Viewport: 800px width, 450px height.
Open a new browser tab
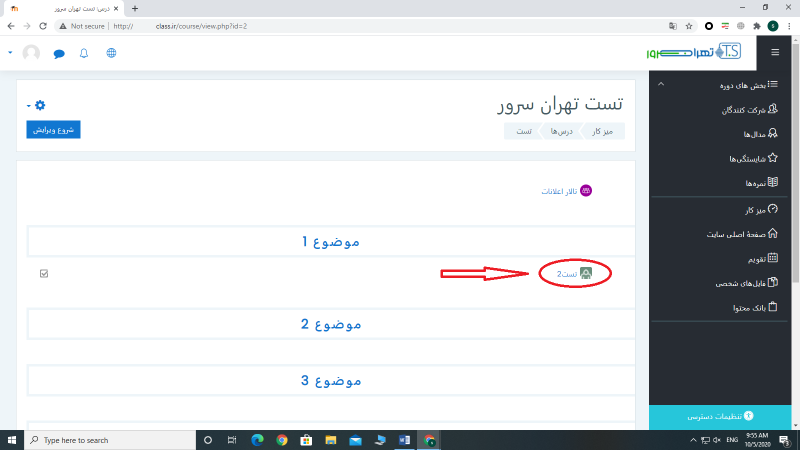tap(135, 8)
